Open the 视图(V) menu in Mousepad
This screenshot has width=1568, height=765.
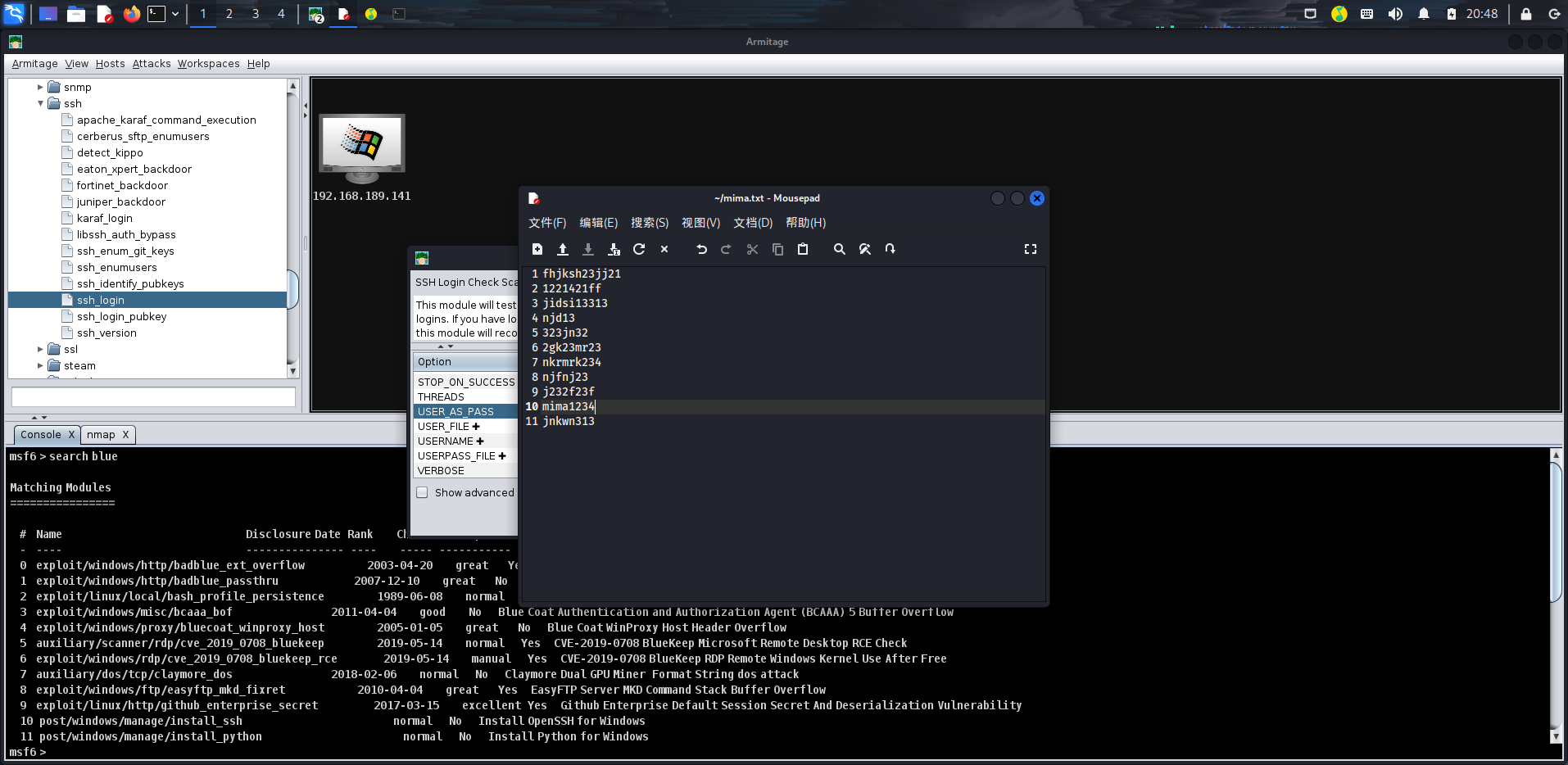pos(700,223)
